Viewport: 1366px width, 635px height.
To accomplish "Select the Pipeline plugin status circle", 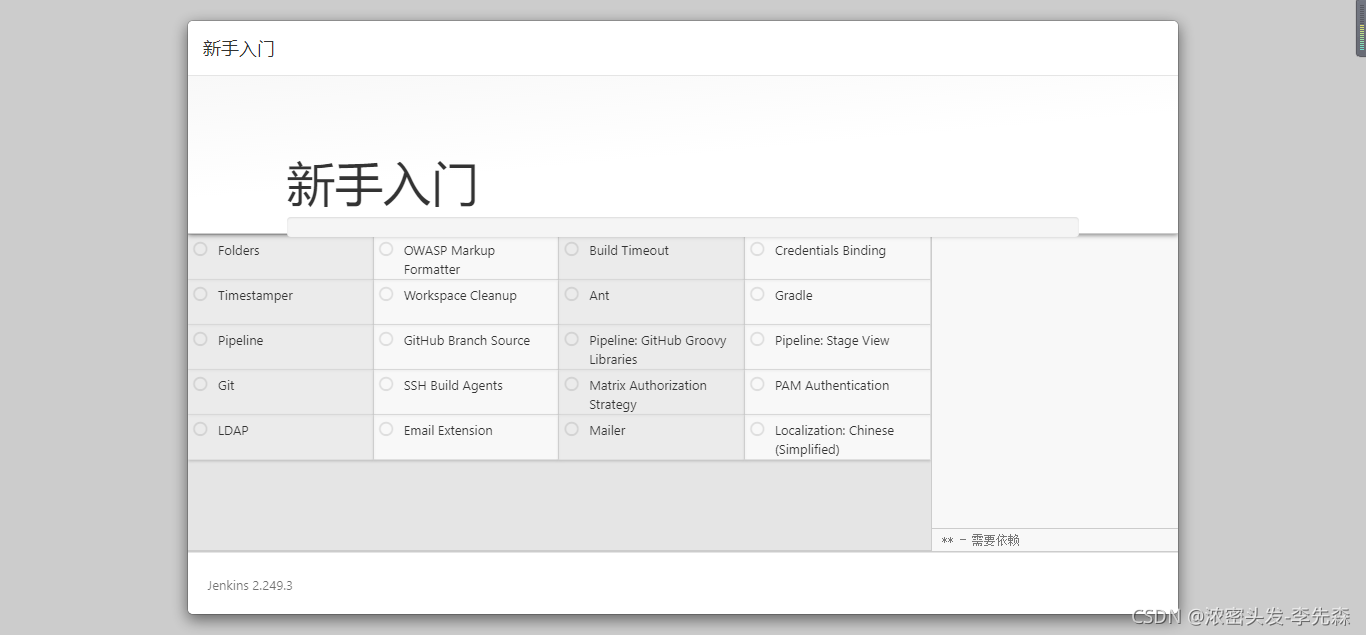I will point(200,339).
